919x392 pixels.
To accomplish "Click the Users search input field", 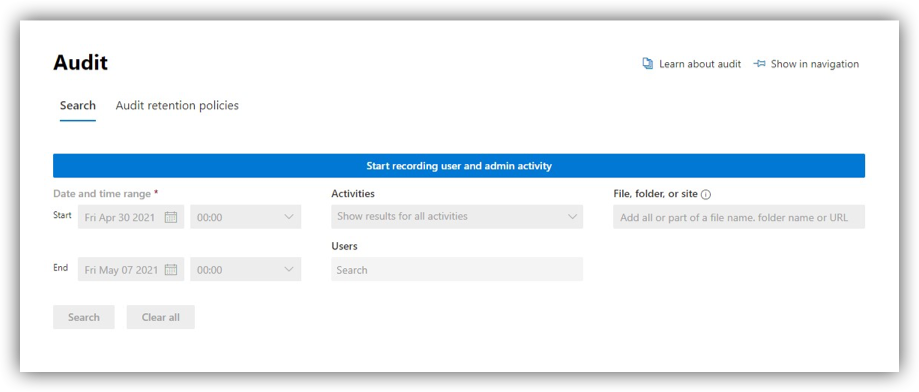I will [x=457, y=270].
